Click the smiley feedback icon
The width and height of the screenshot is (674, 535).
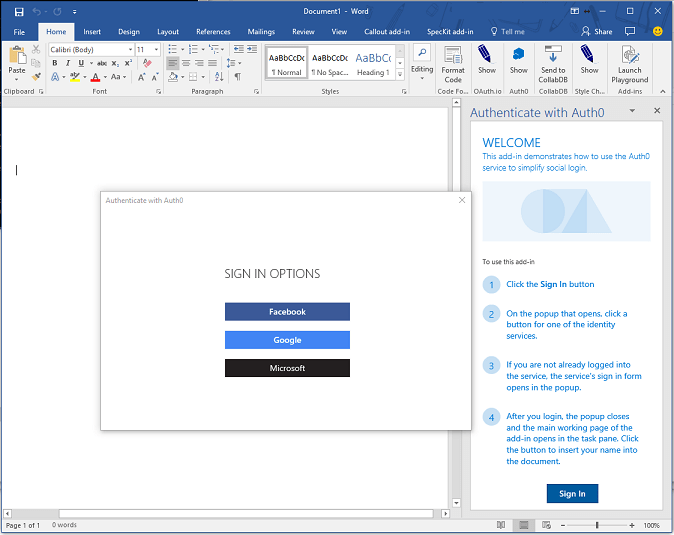click(x=657, y=31)
